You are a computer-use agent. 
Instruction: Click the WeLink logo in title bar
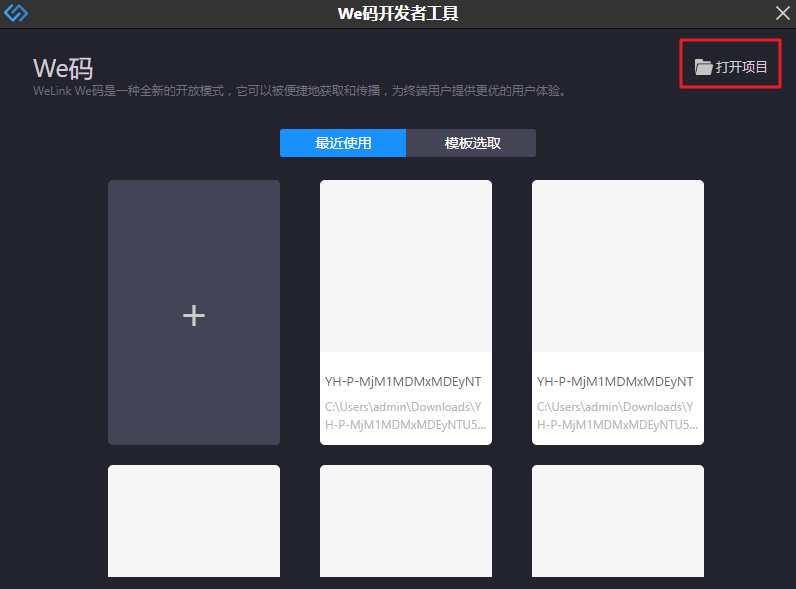[17, 13]
